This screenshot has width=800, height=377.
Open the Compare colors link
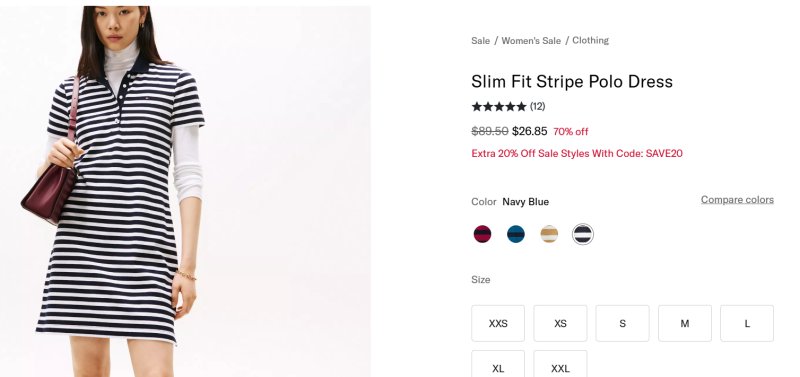[x=737, y=199]
